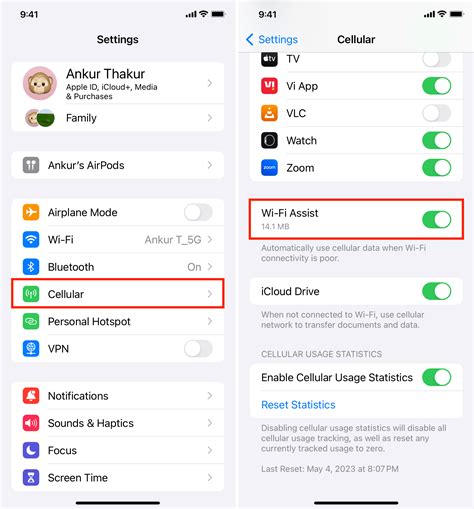Open Wi-Fi row chevron next to Ankur T_5G
The height and width of the screenshot is (509, 474).
point(210,239)
